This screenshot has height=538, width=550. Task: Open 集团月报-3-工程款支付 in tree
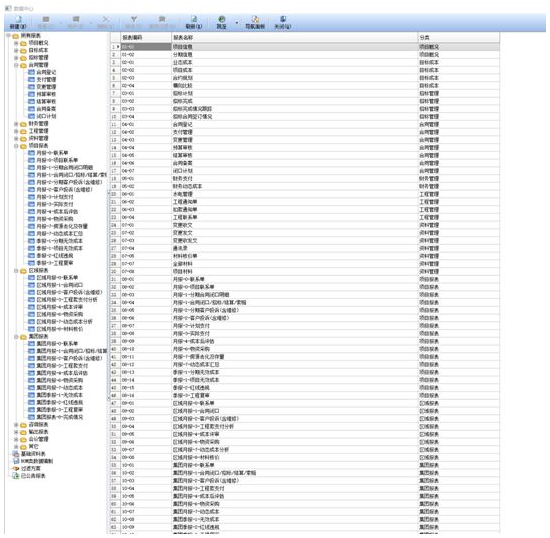62,366
